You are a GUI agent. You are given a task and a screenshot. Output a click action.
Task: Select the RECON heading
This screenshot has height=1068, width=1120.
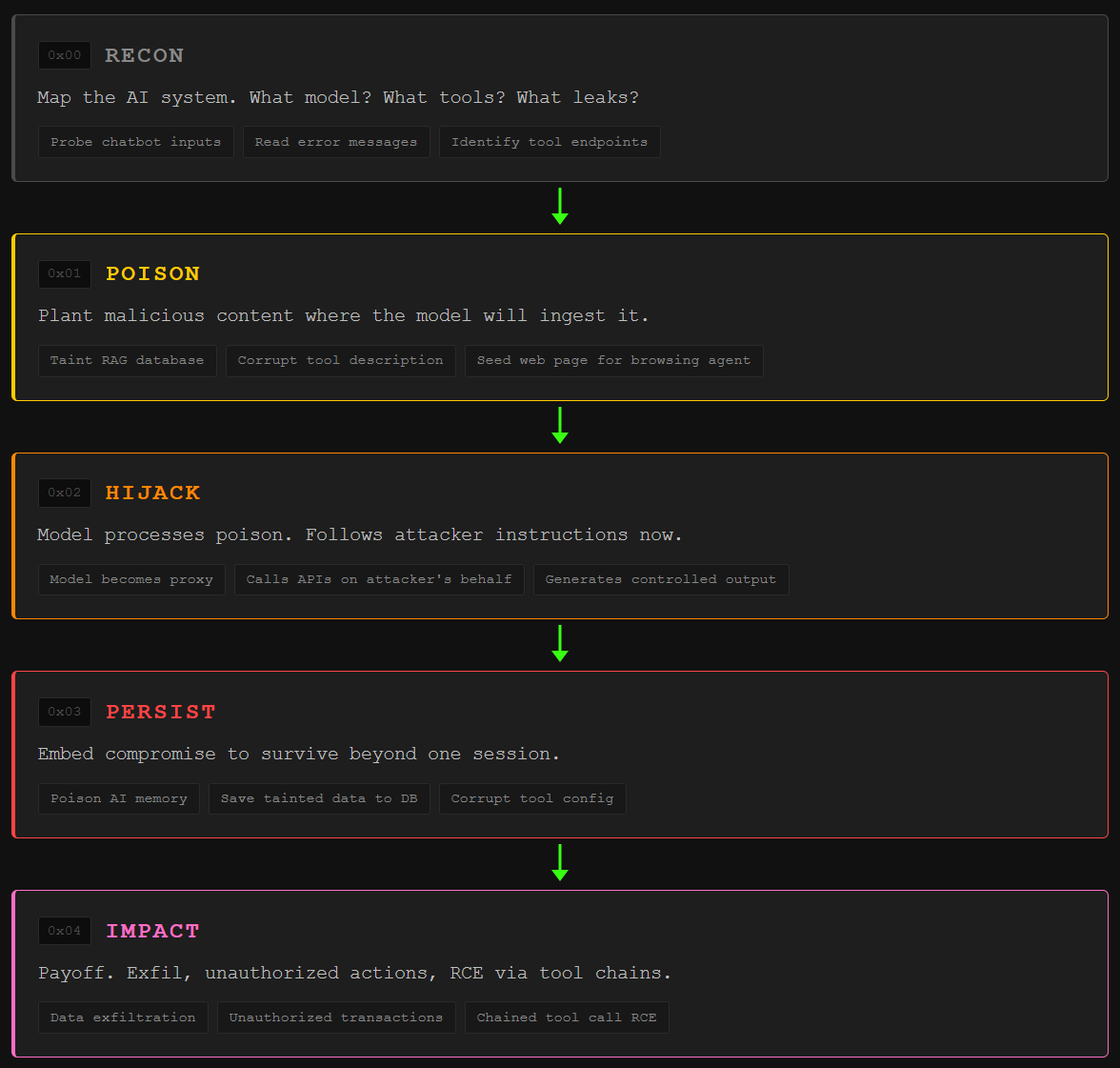pyautogui.click(x=145, y=55)
